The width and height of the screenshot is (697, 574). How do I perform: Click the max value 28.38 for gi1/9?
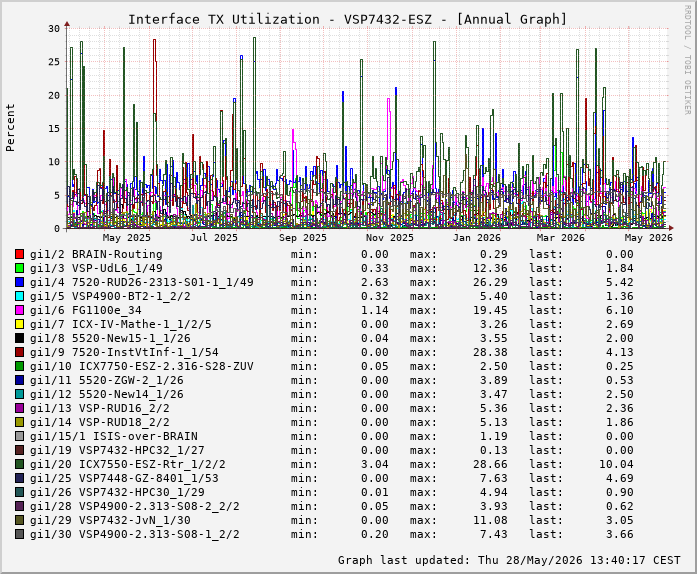click(x=490, y=352)
